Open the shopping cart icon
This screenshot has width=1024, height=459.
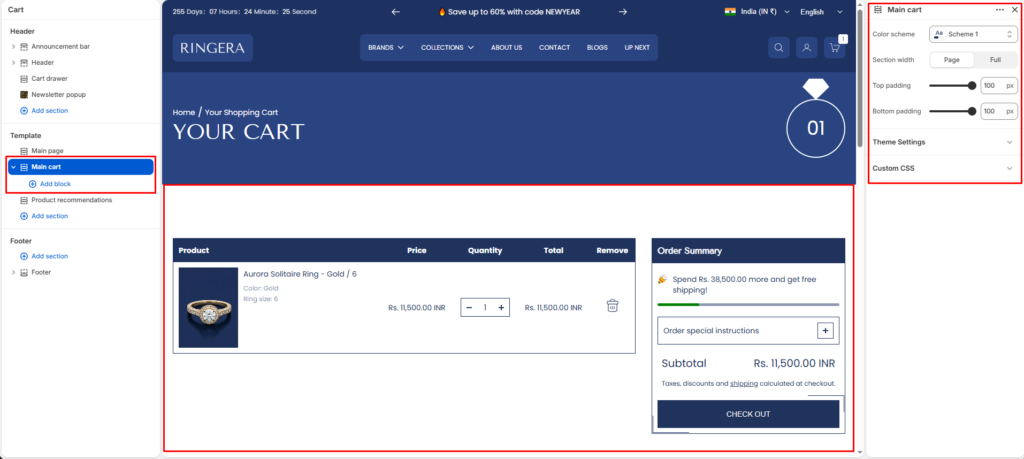click(834, 48)
